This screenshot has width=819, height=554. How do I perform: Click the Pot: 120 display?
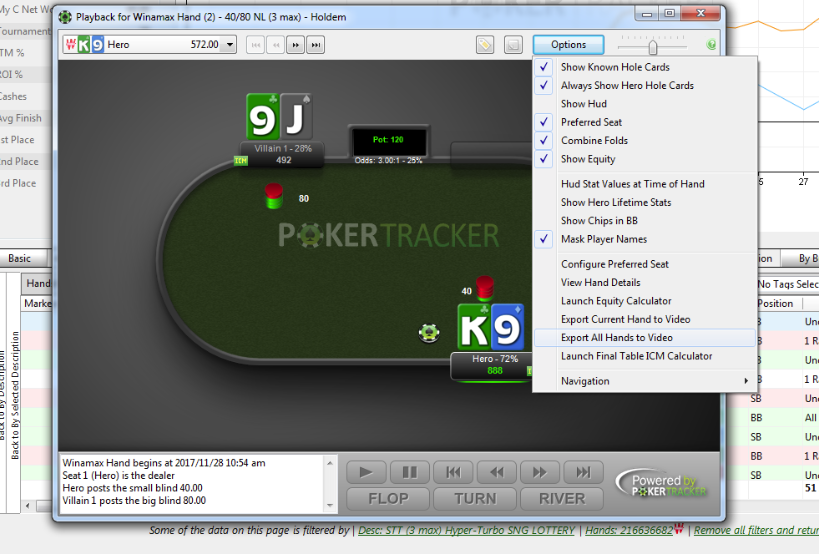coord(388,140)
